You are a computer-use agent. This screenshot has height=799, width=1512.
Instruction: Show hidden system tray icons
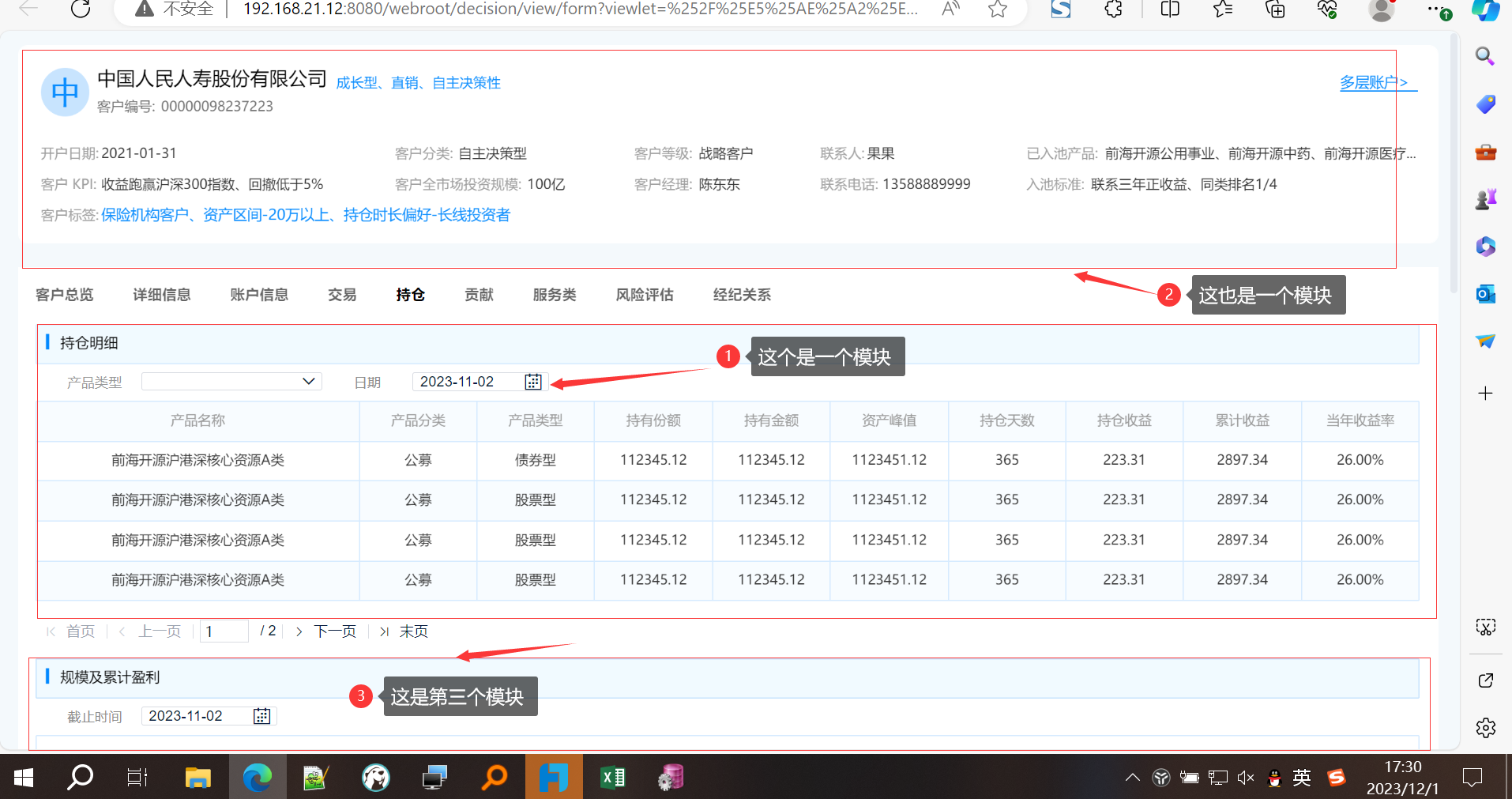point(1132,778)
